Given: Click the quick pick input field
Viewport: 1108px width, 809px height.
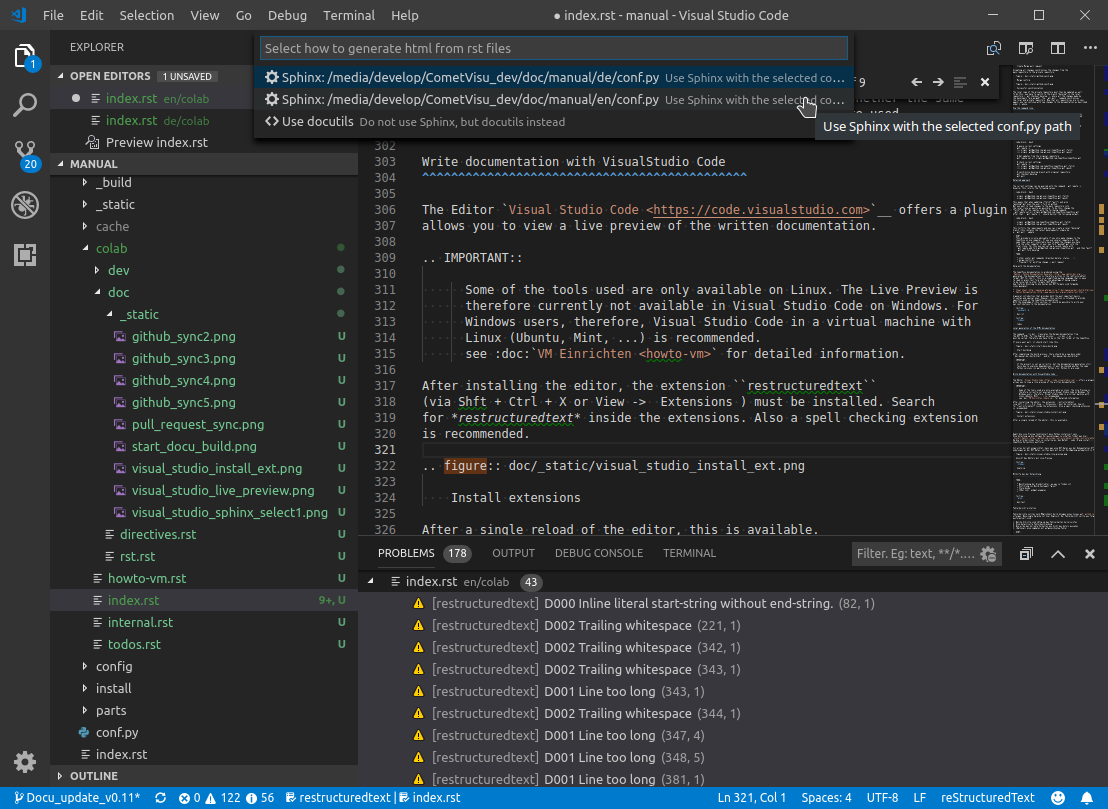Looking at the screenshot, I should (554, 48).
